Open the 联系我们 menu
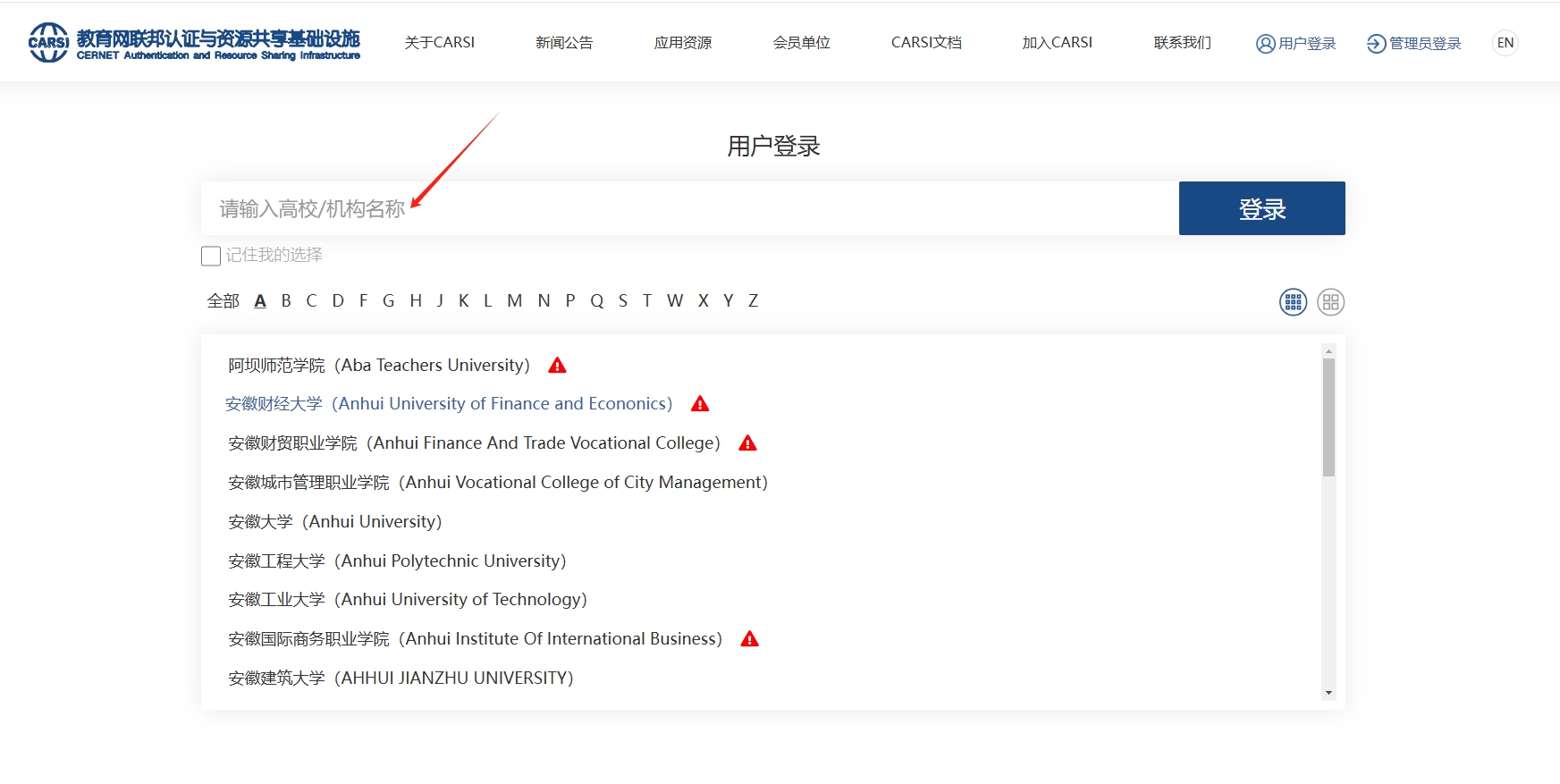1560x784 pixels. tap(1183, 42)
